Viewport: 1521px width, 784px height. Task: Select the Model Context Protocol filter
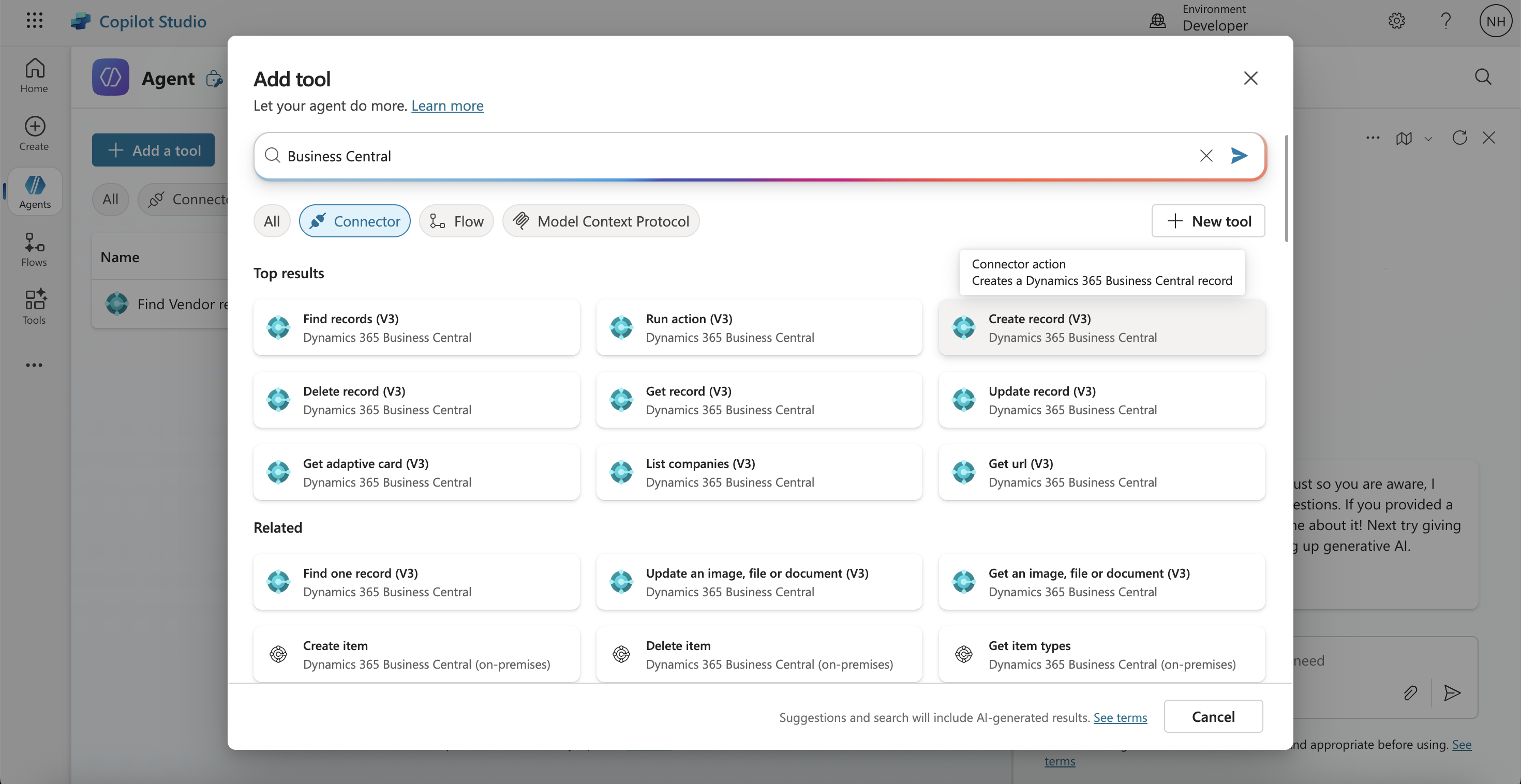pyautogui.click(x=601, y=221)
